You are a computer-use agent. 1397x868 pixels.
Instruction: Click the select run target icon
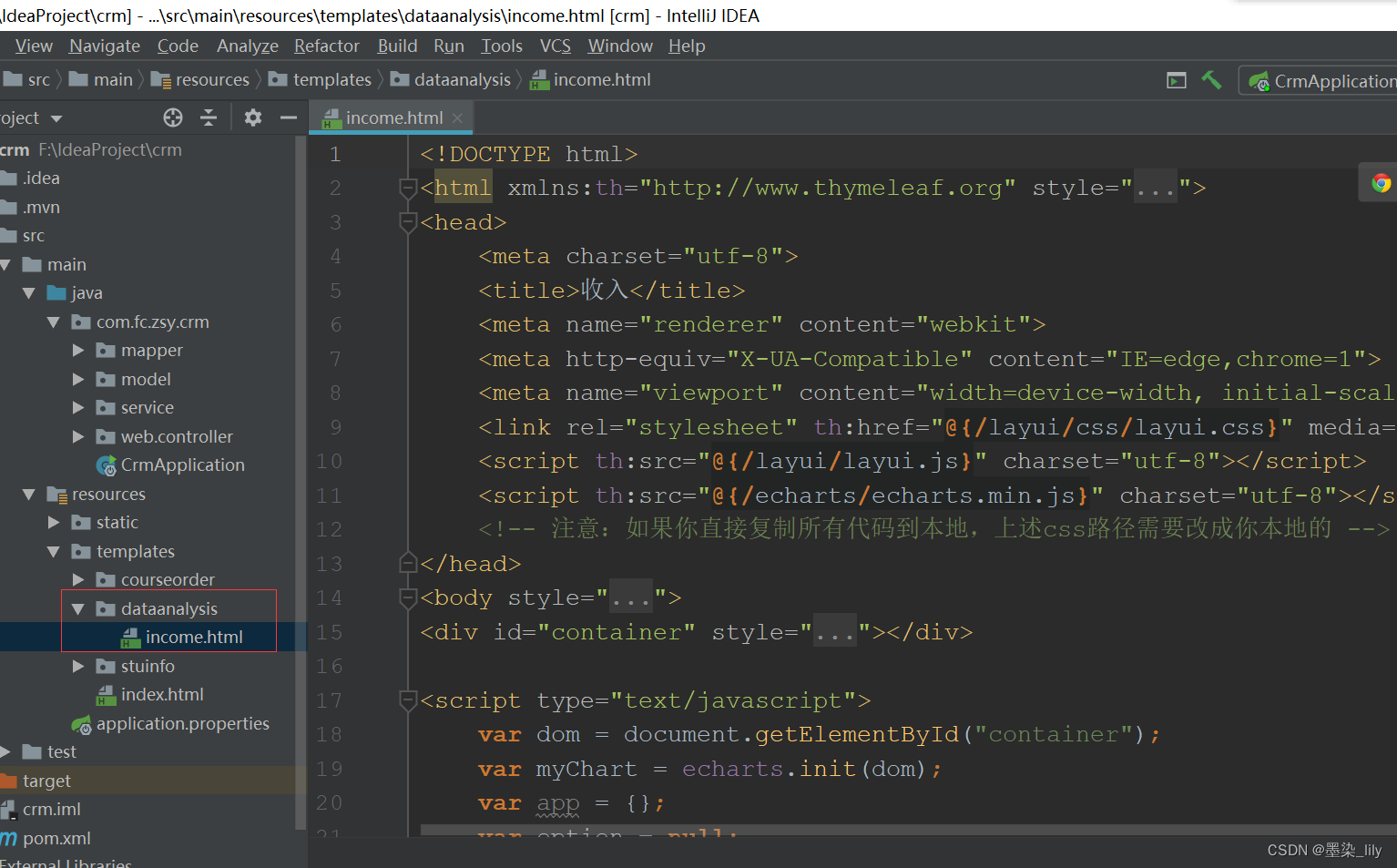click(x=1177, y=81)
